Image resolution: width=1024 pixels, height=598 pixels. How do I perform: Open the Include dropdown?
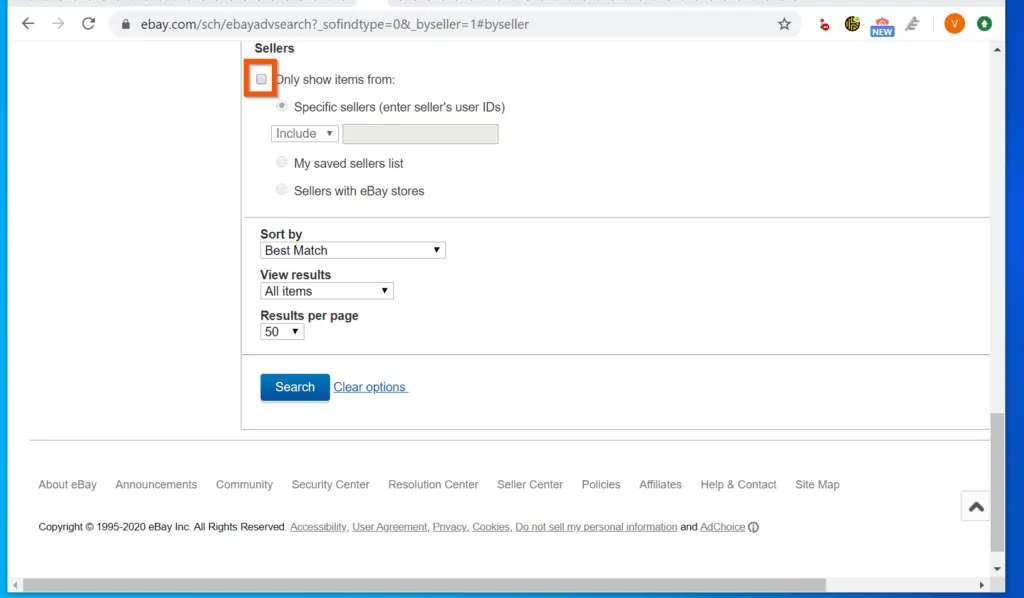pyautogui.click(x=304, y=133)
